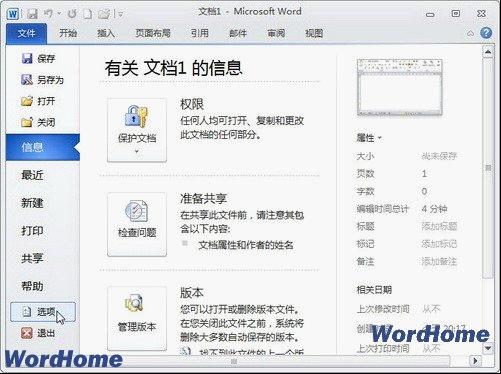The width and height of the screenshot is (501, 374).
Task: Switch to the 开始 (Home) tab
Action: tap(68, 33)
